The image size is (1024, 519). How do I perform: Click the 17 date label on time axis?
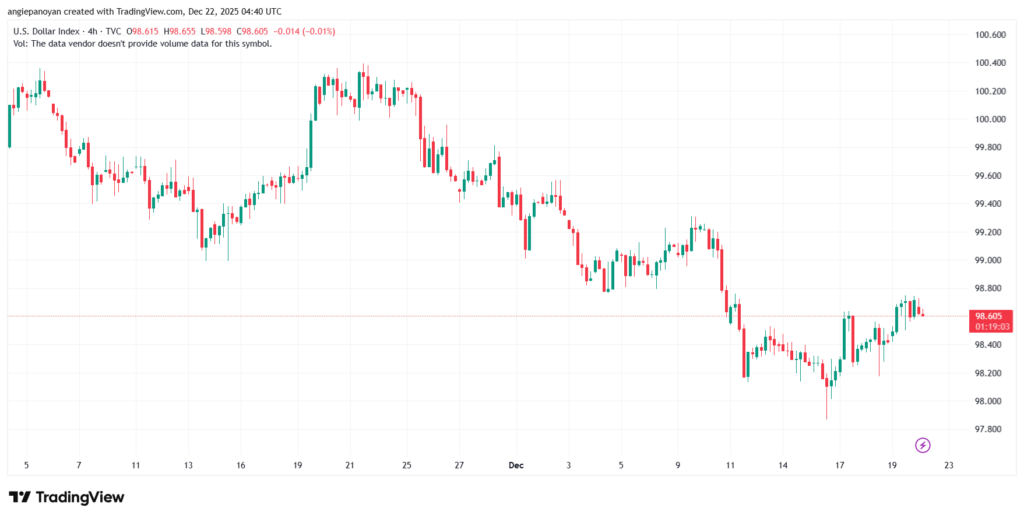(841, 465)
